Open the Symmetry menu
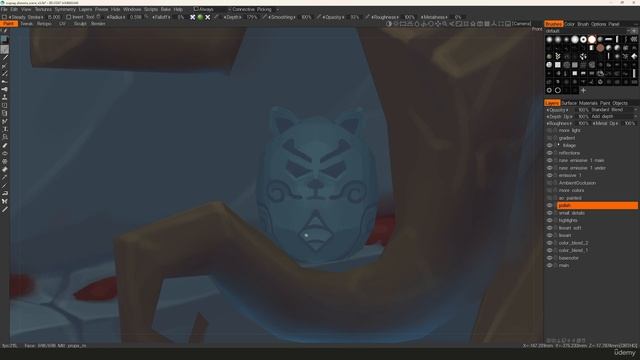The height and width of the screenshot is (360, 640). (x=65, y=9)
